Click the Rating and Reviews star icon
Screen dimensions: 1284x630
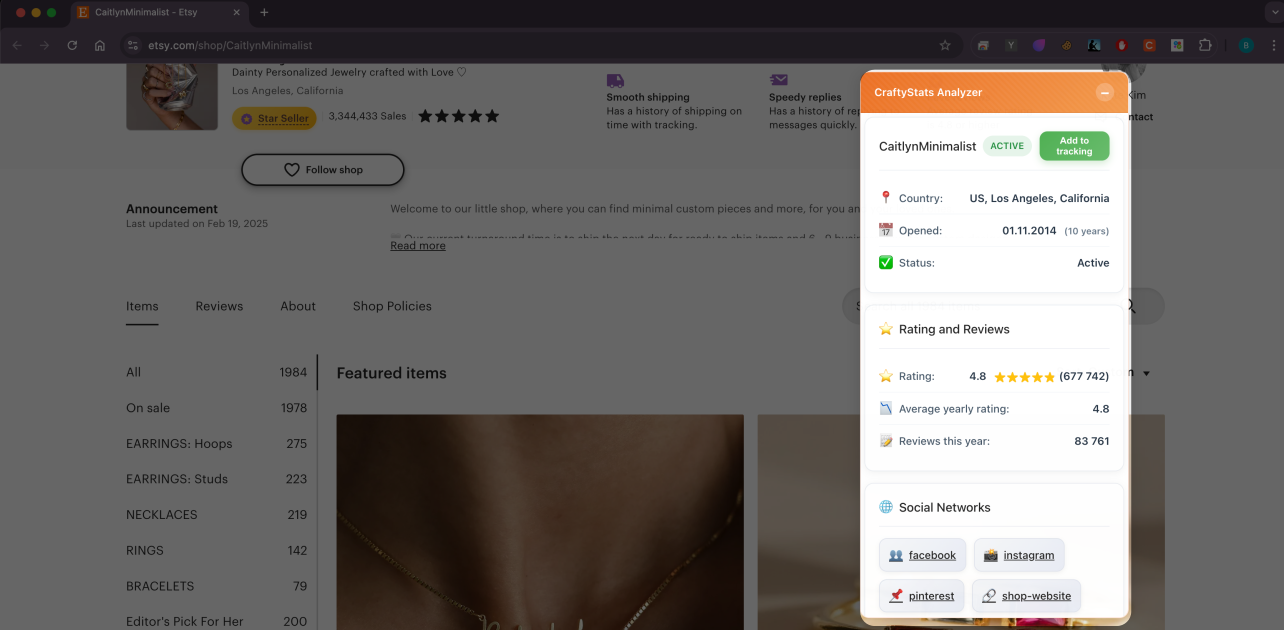click(885, 329)
